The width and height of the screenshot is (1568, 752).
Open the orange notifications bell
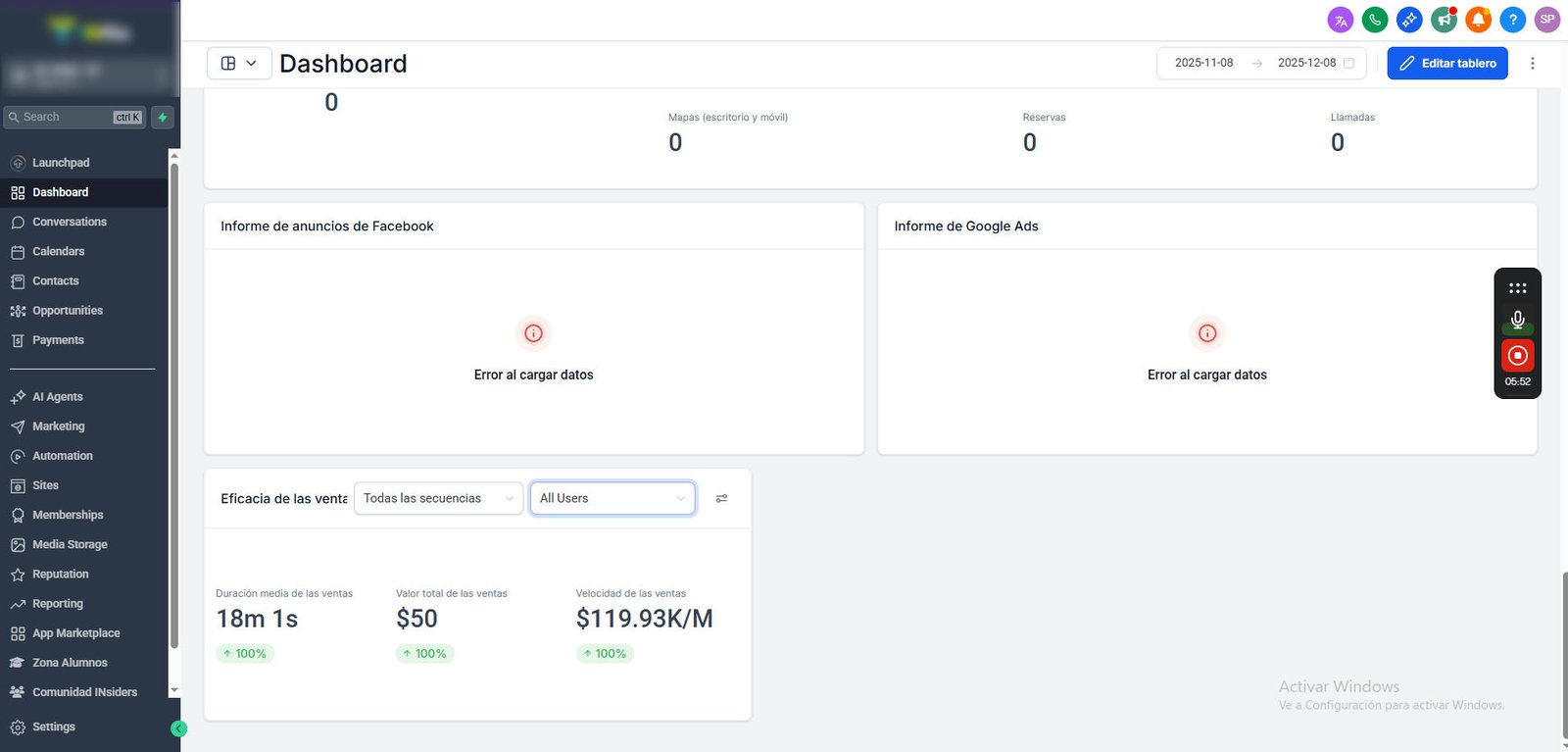(x=1479, y=20)
